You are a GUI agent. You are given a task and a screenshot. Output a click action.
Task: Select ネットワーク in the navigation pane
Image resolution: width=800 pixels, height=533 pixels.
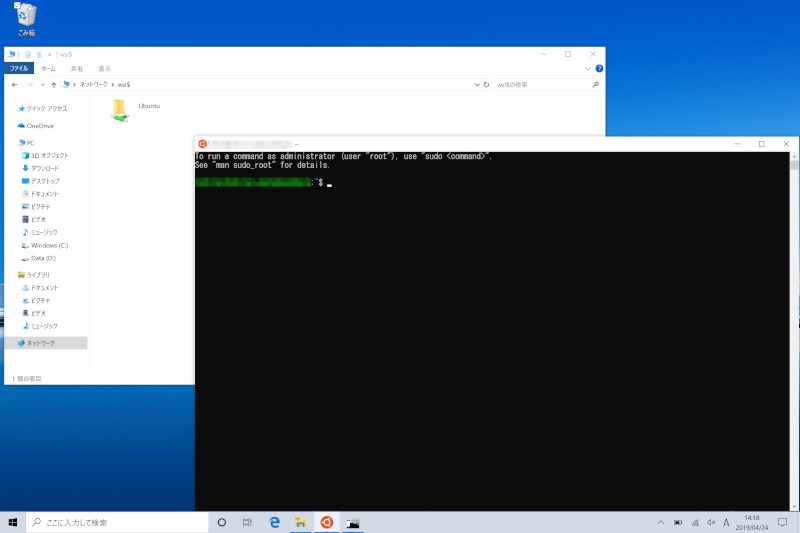(40, 343)
